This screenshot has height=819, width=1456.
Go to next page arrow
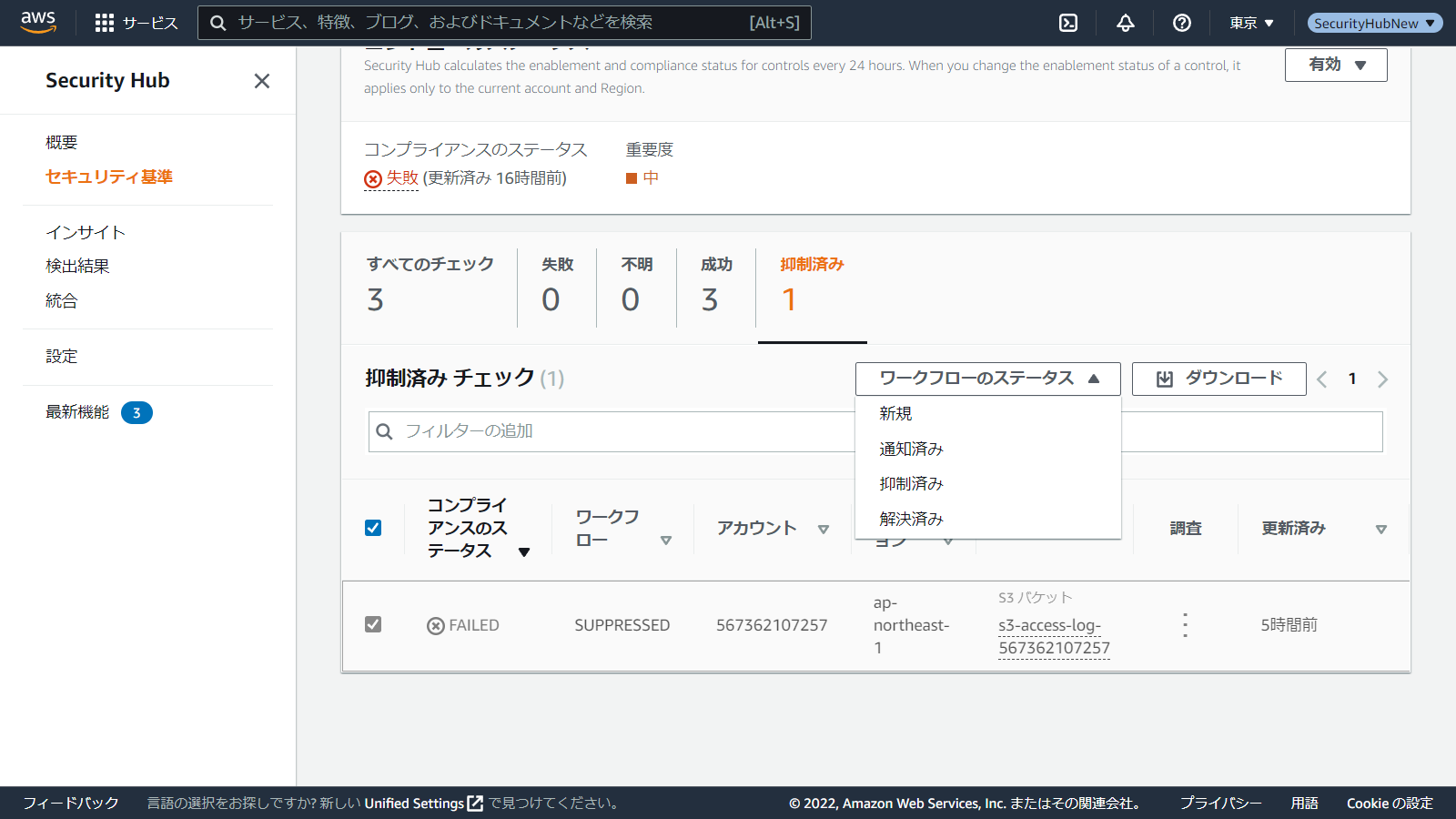click(1382, 379)
